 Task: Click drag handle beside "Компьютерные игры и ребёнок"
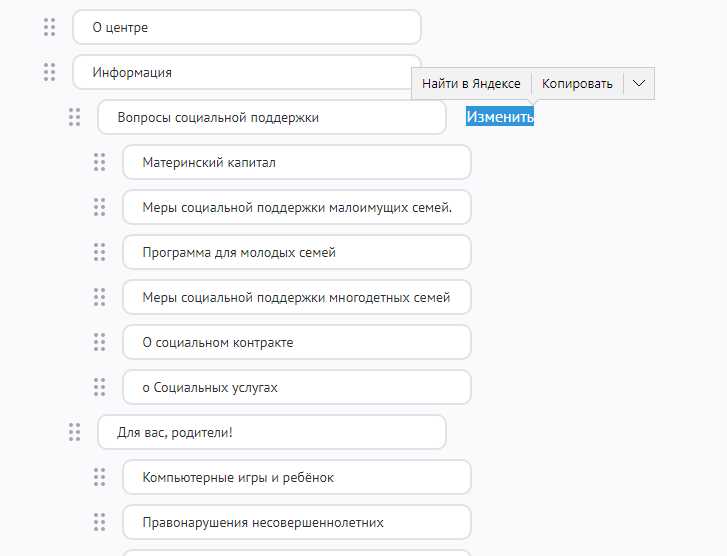pos(99,477)
